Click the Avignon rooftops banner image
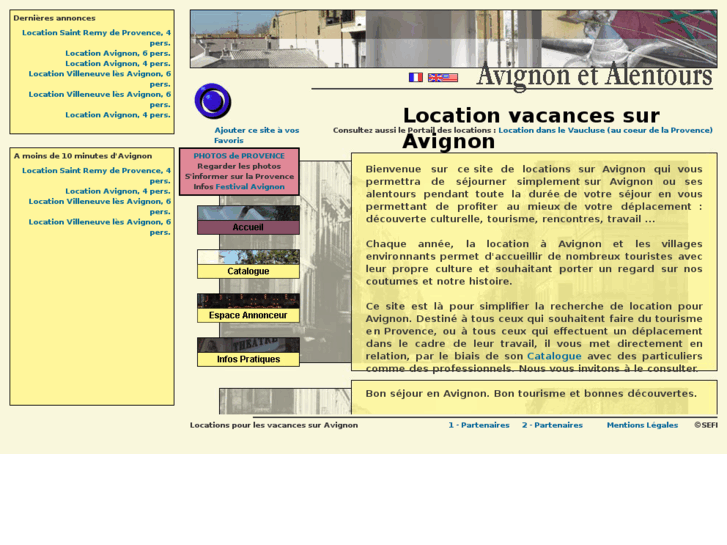 pos(453,39)
